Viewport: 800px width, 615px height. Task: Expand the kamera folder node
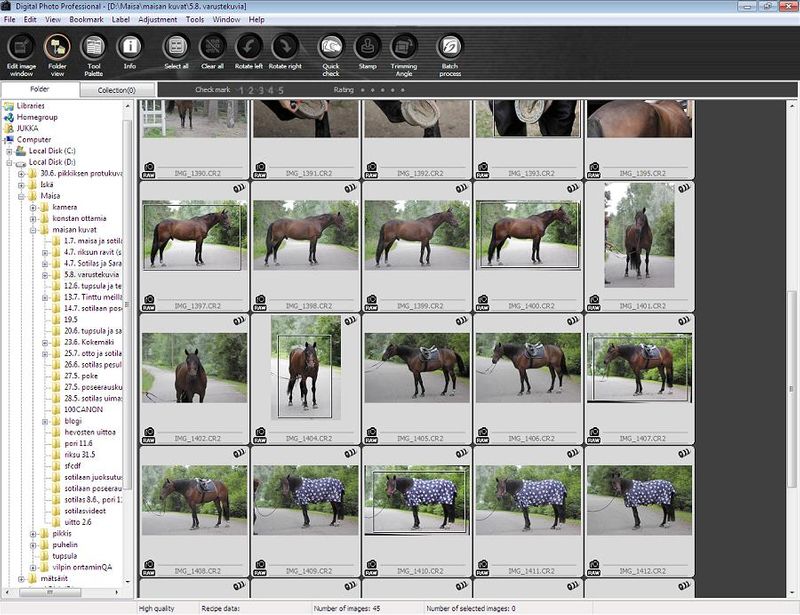[x=33, y=208]
